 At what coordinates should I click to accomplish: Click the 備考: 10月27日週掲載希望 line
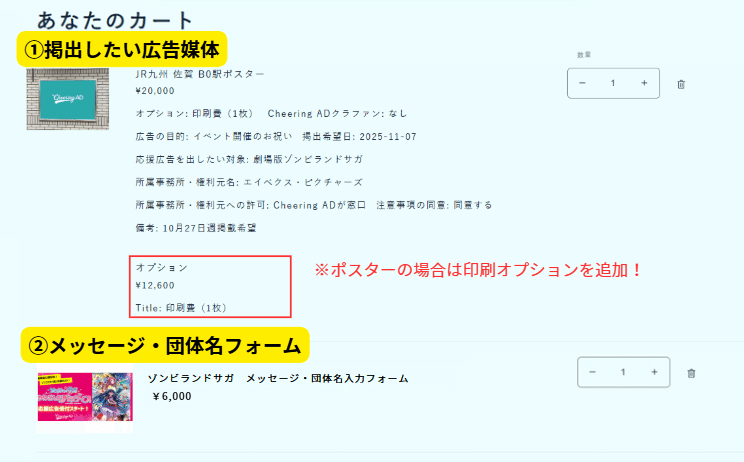pos(195,228)
